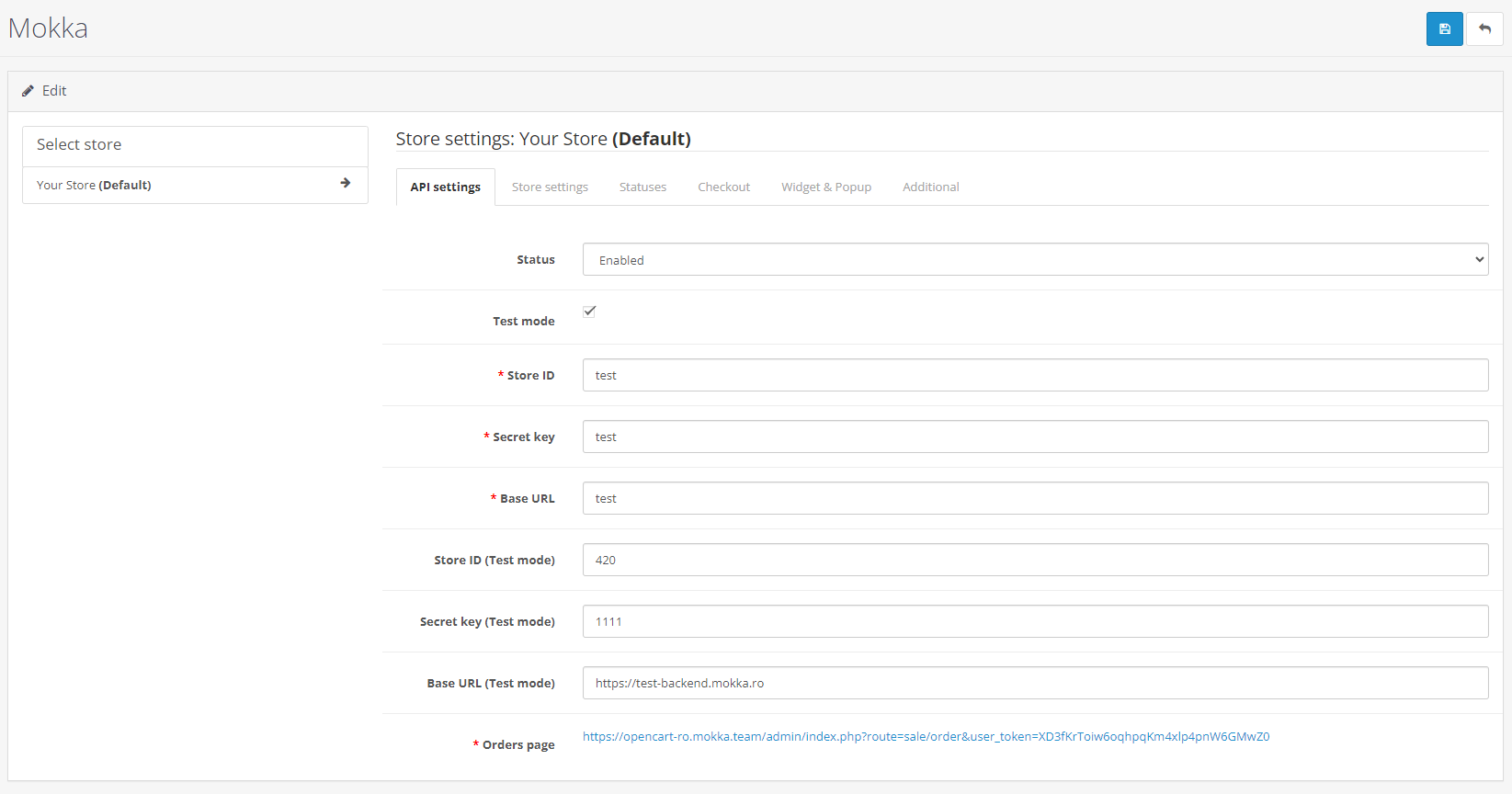
Task: Click the Base URL (Test mode) field
Action: click(1035, 683)
